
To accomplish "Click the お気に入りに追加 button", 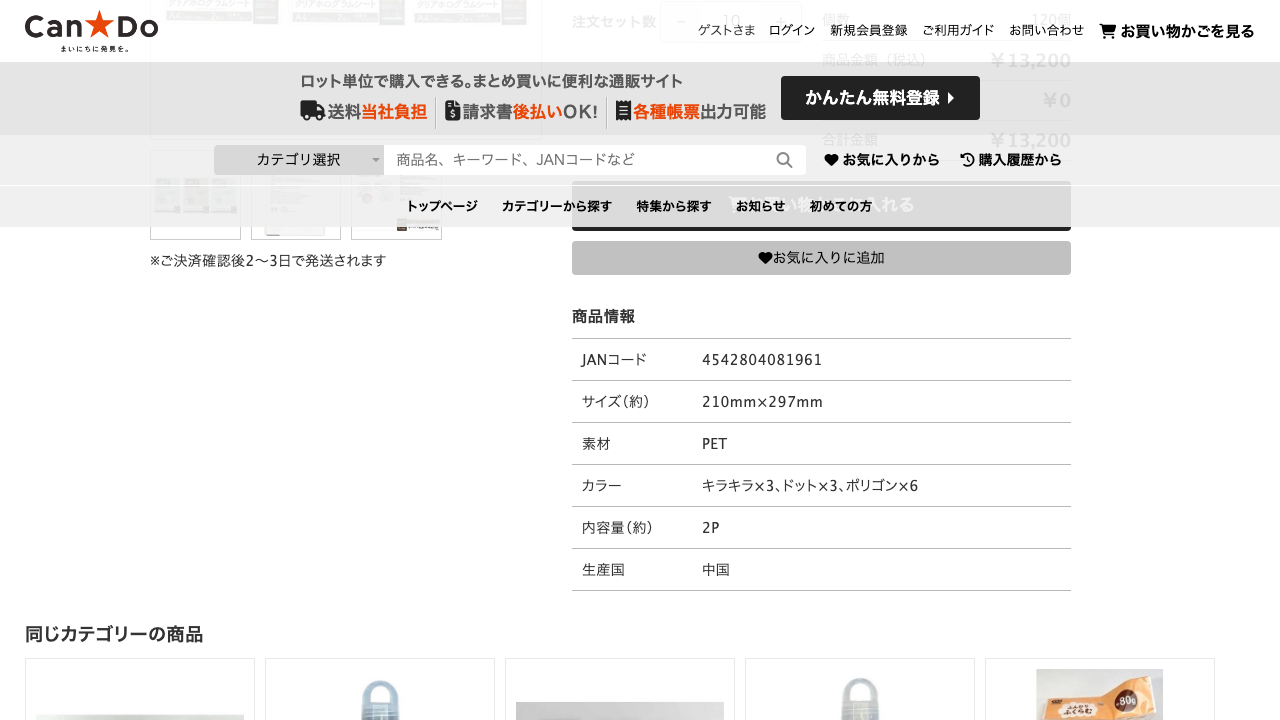I will click(821, 258).
